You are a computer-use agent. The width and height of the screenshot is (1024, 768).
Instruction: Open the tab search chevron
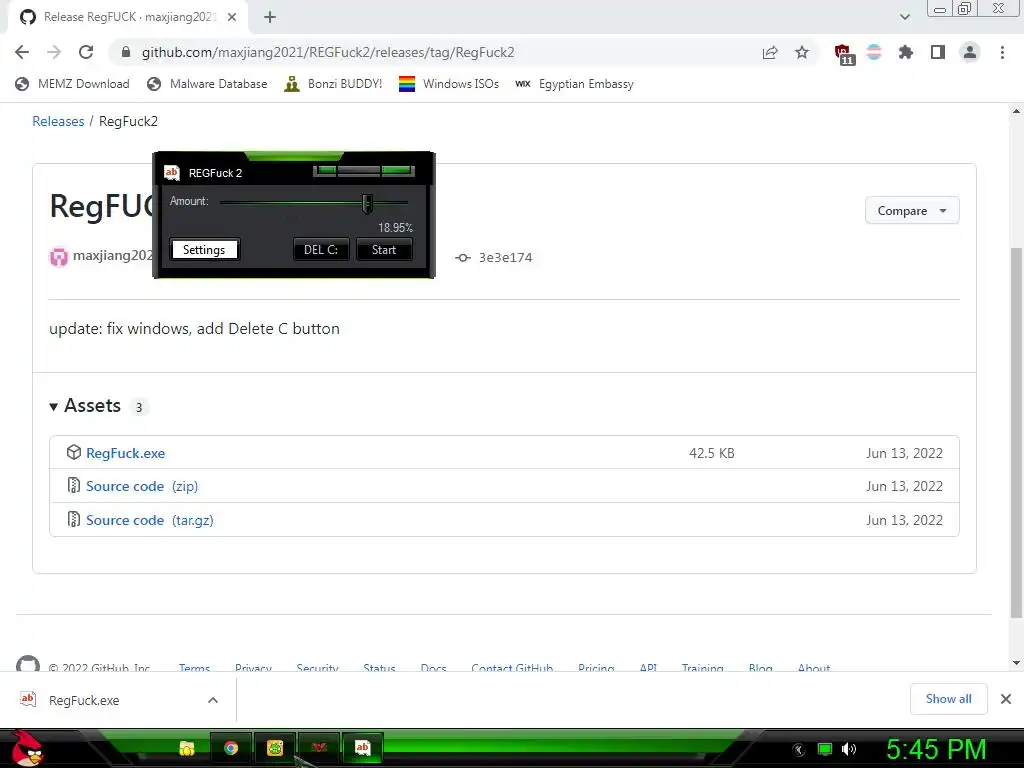(x=904, y=17)
